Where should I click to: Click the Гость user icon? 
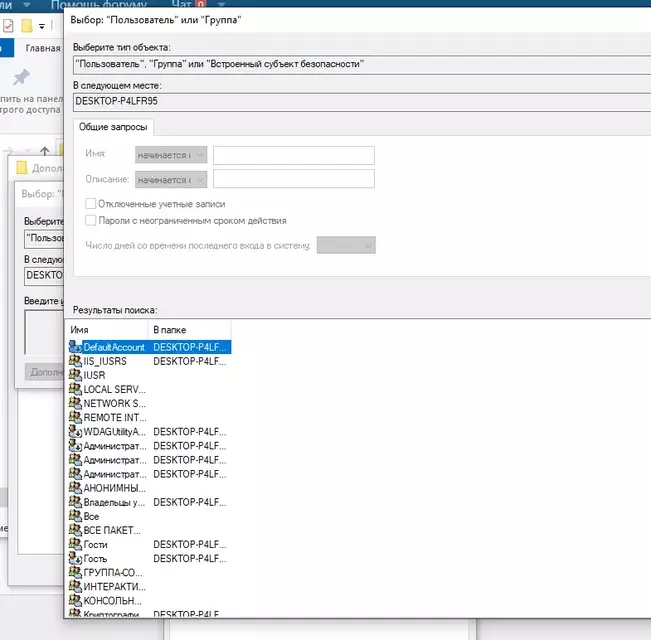(75, 558)
